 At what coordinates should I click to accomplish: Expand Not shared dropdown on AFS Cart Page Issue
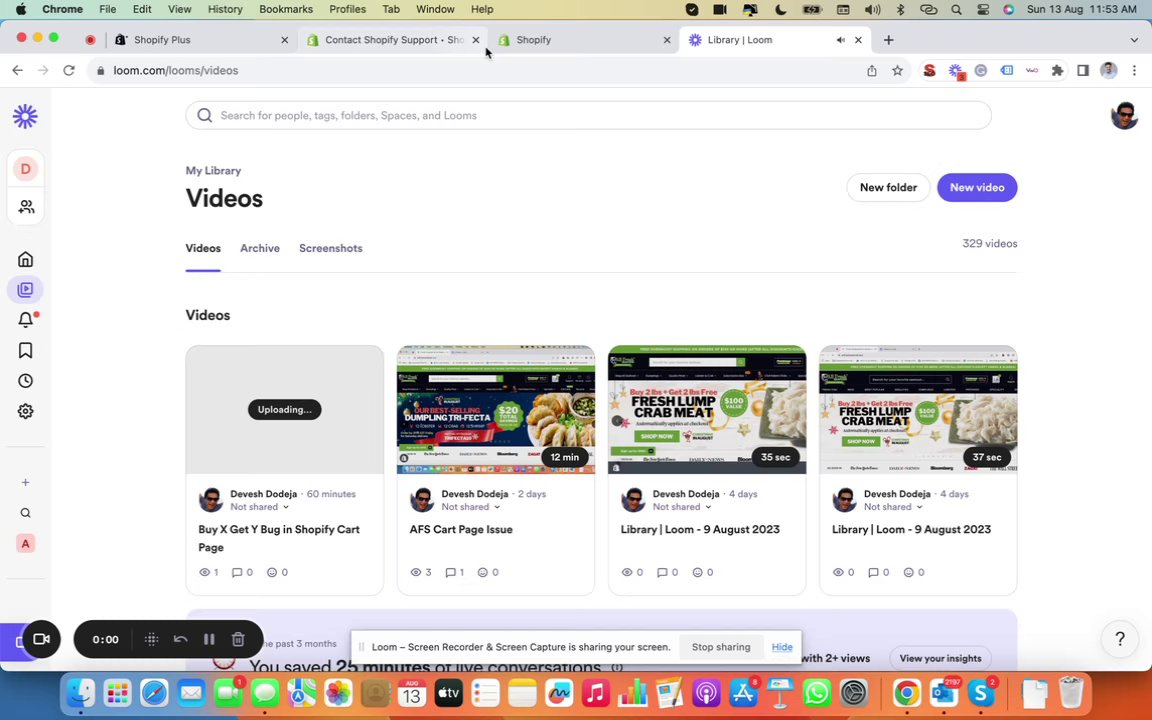(470, 507)
